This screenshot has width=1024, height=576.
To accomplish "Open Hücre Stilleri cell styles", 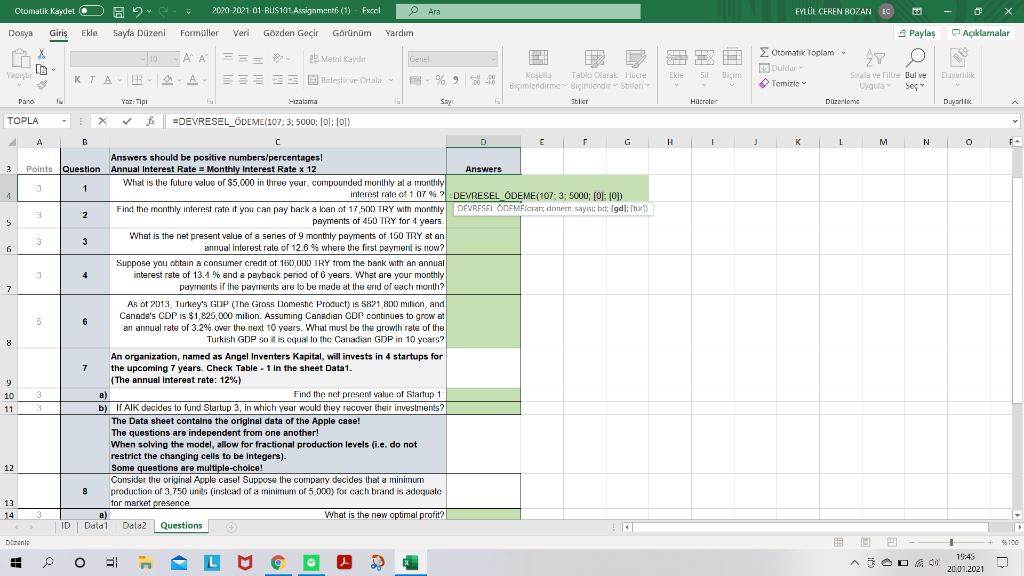I will [635, 69].
